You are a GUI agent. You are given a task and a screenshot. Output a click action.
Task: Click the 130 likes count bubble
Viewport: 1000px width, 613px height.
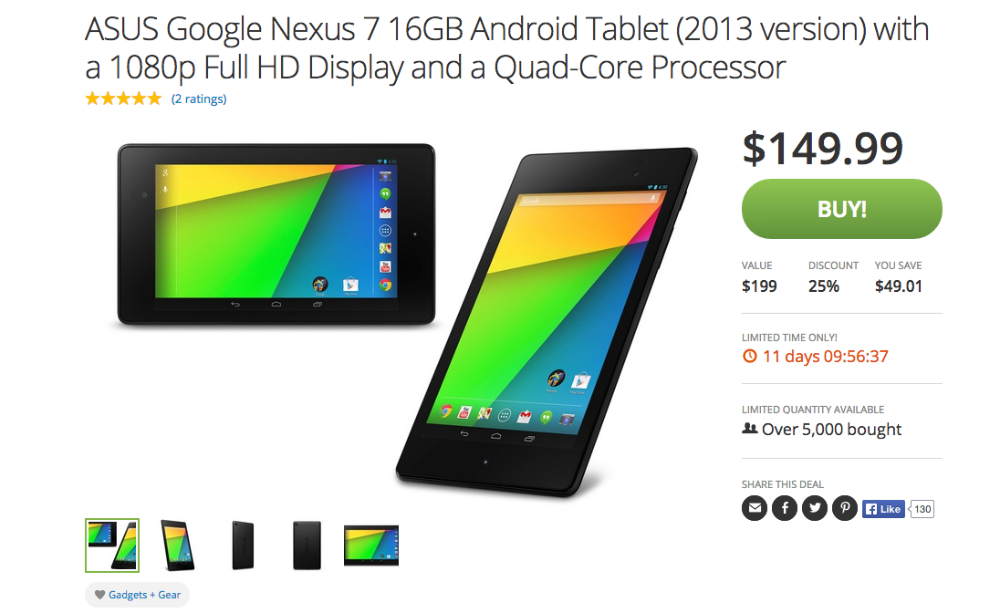click(922, 509)
